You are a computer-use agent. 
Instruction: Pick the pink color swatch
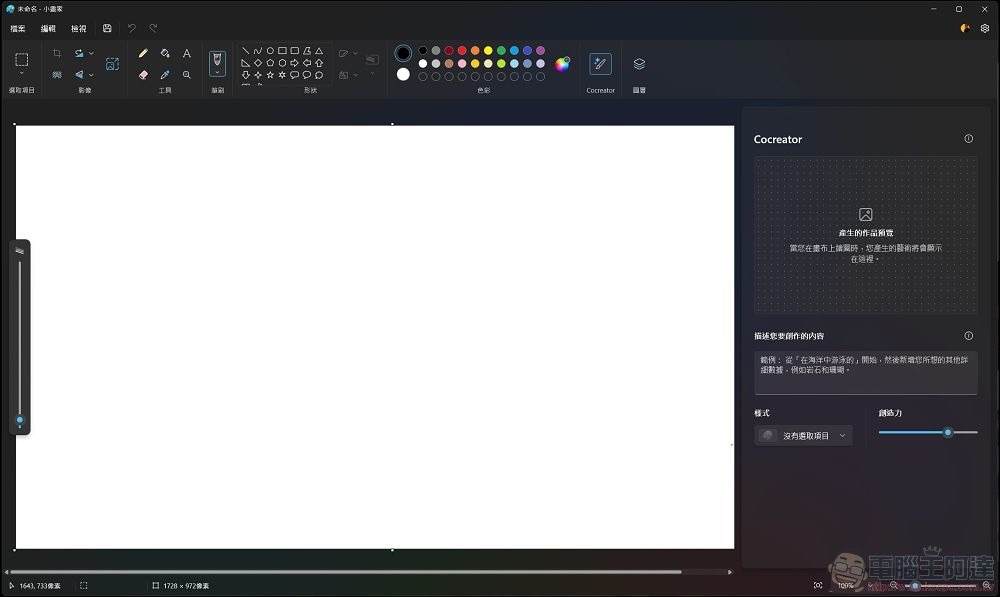click(x=462, y=63)
